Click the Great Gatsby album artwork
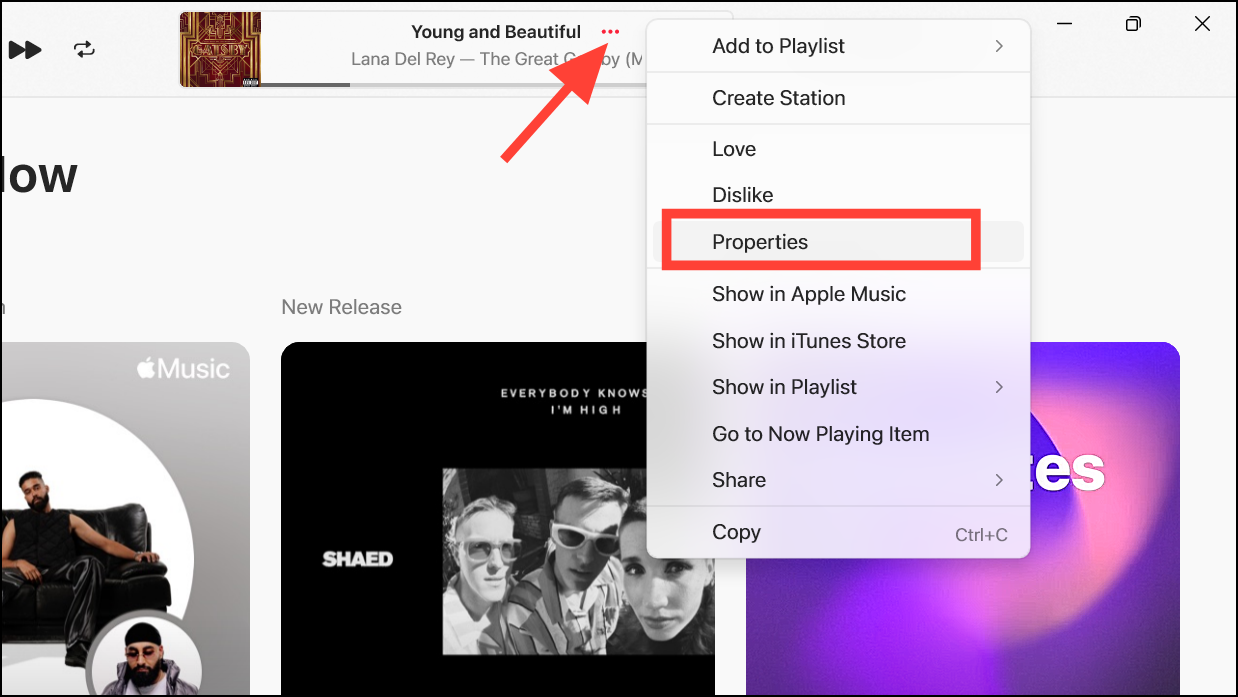 click(x=220, y=49)
